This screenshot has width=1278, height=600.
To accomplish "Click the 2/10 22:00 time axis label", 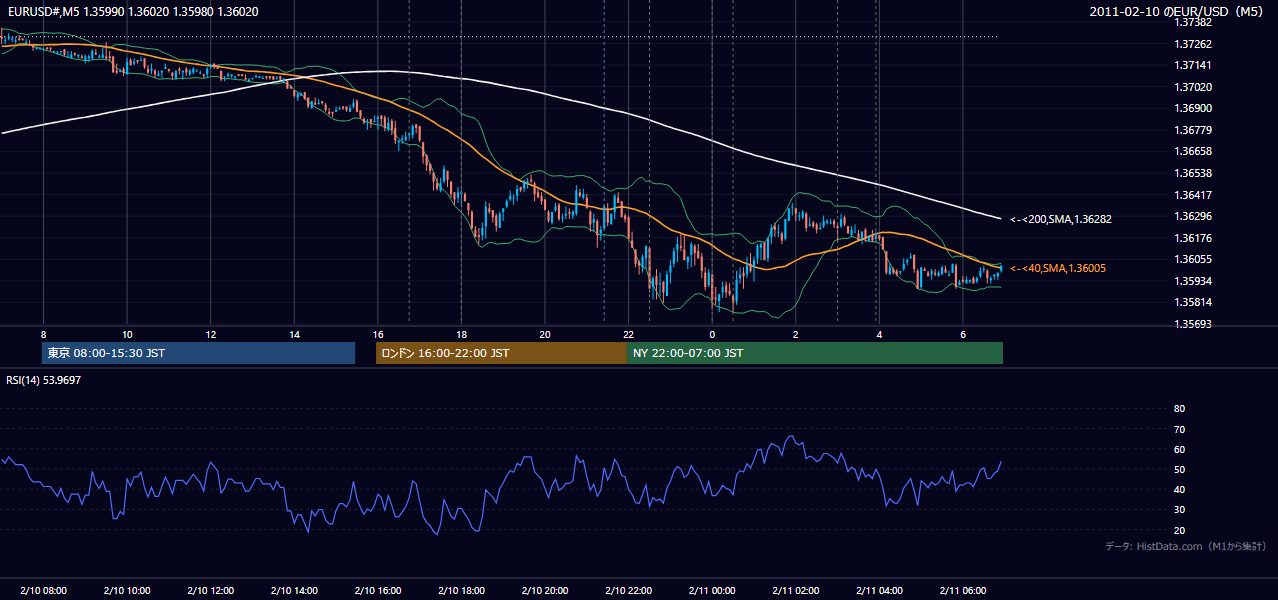I will coord(628,590).
